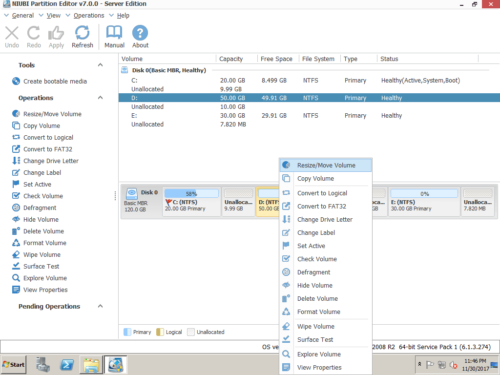500x375 pixels.
Task: Click the Undo toolbar icon
Action: point(12,33)
